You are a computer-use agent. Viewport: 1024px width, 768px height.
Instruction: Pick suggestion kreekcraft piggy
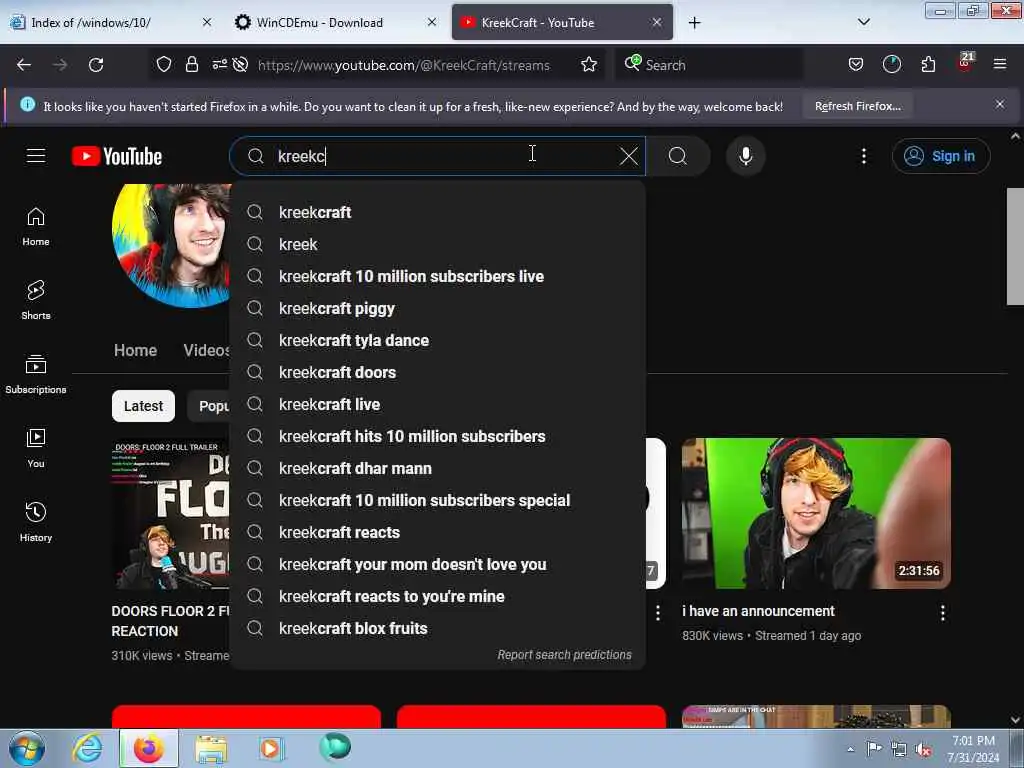(x=438, y=308)
